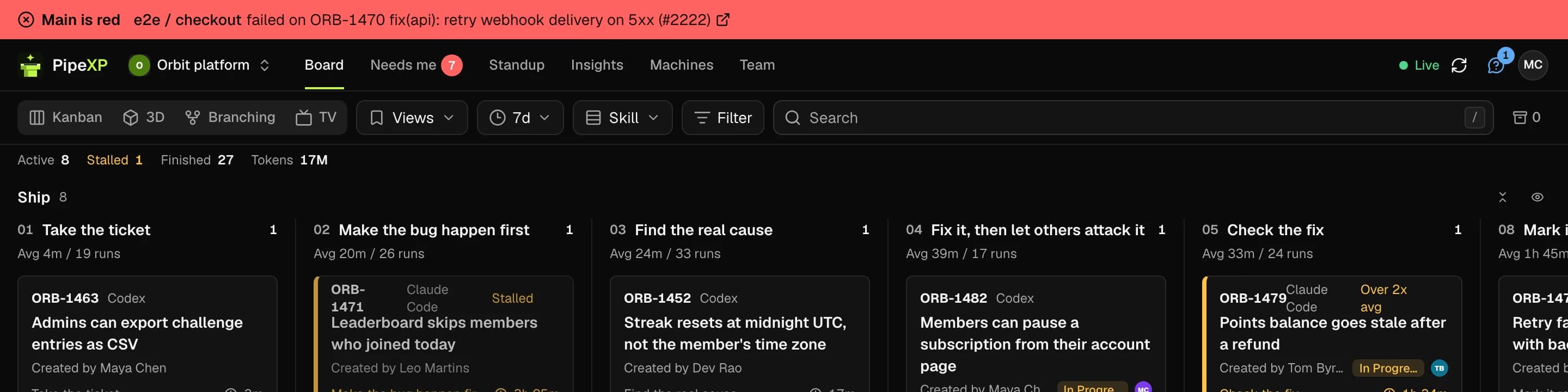Switch to the Board tab
This screenshot has height=392, width=1568.
pos(324,65)
